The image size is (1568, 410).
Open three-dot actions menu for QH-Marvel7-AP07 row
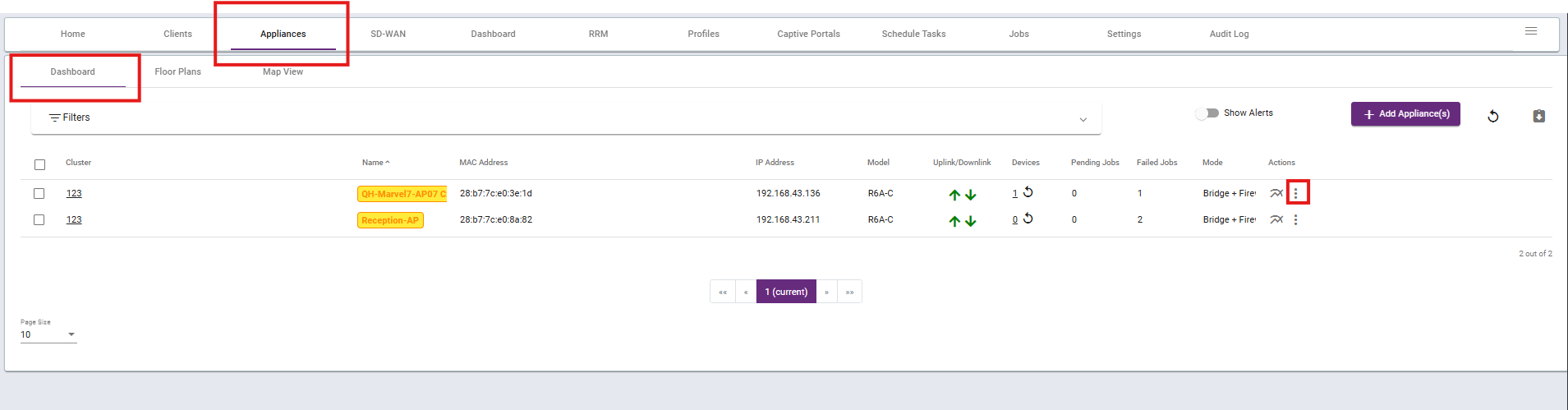(1296, 193)
